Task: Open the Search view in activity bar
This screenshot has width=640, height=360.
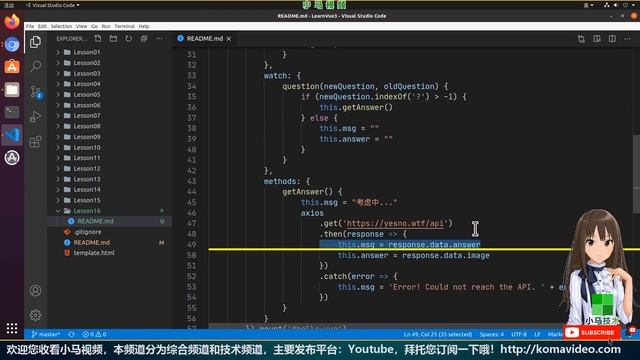Action: (x=36, y=66)
